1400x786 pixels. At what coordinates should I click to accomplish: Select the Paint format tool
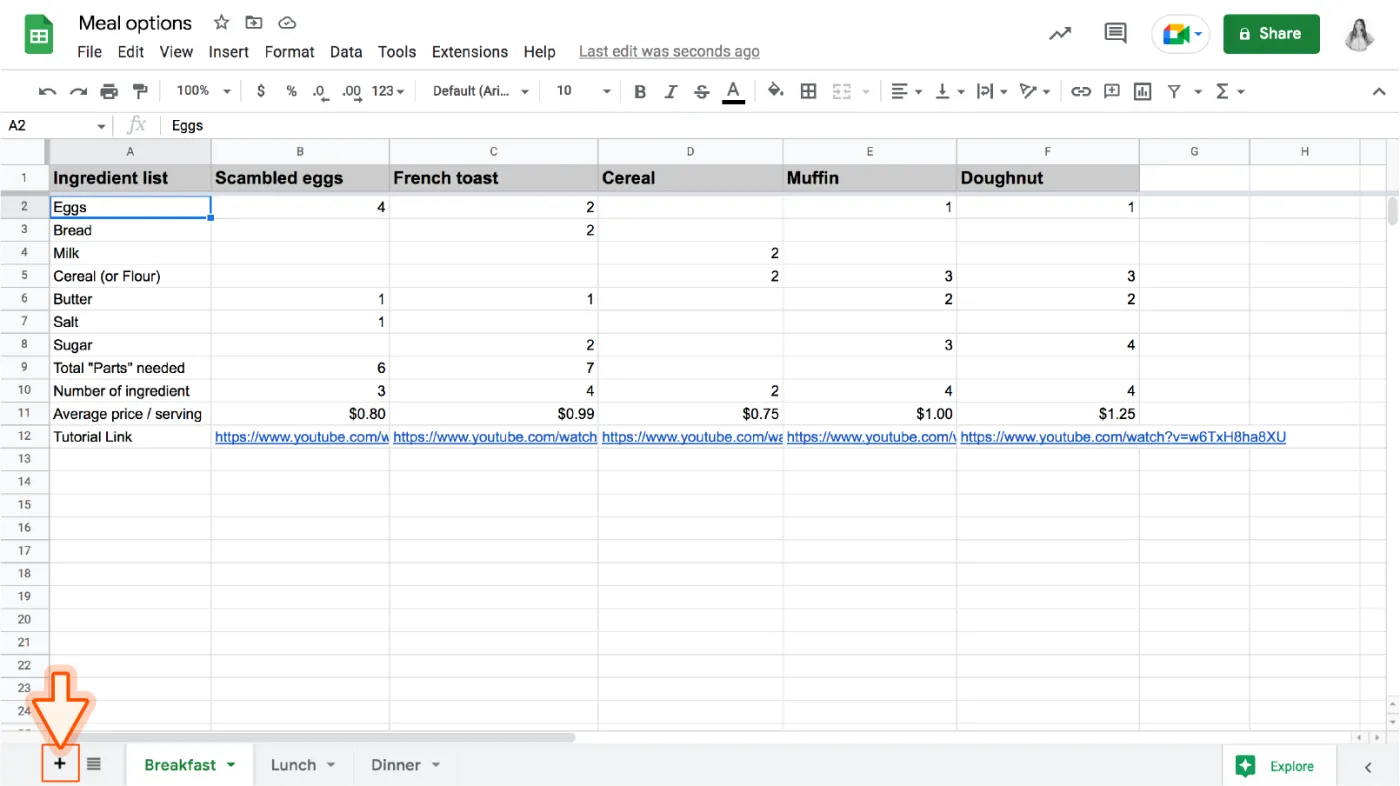(140, 91)
